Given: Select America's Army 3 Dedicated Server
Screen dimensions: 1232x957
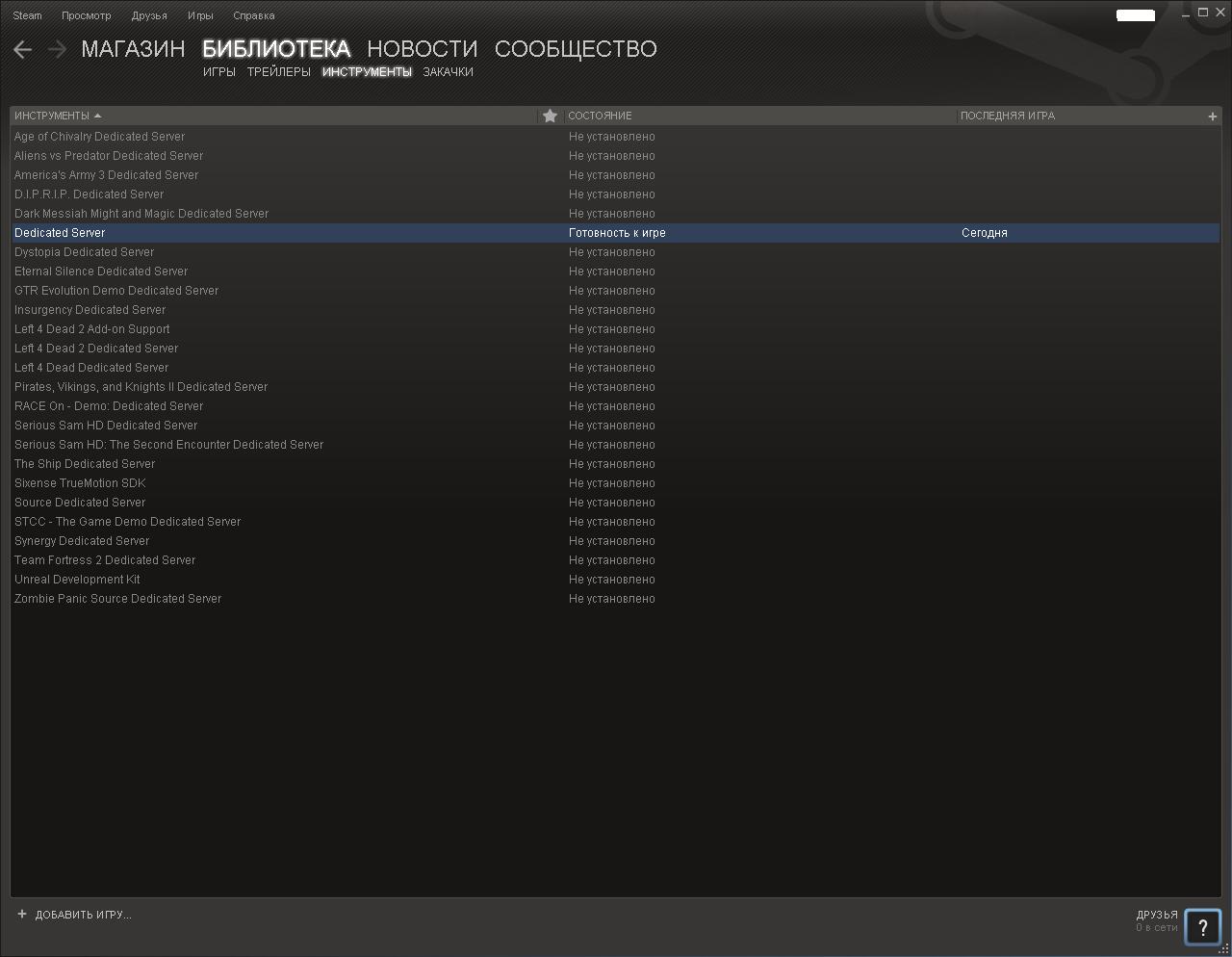Looking at the screenshot, I should click(615, 175).
